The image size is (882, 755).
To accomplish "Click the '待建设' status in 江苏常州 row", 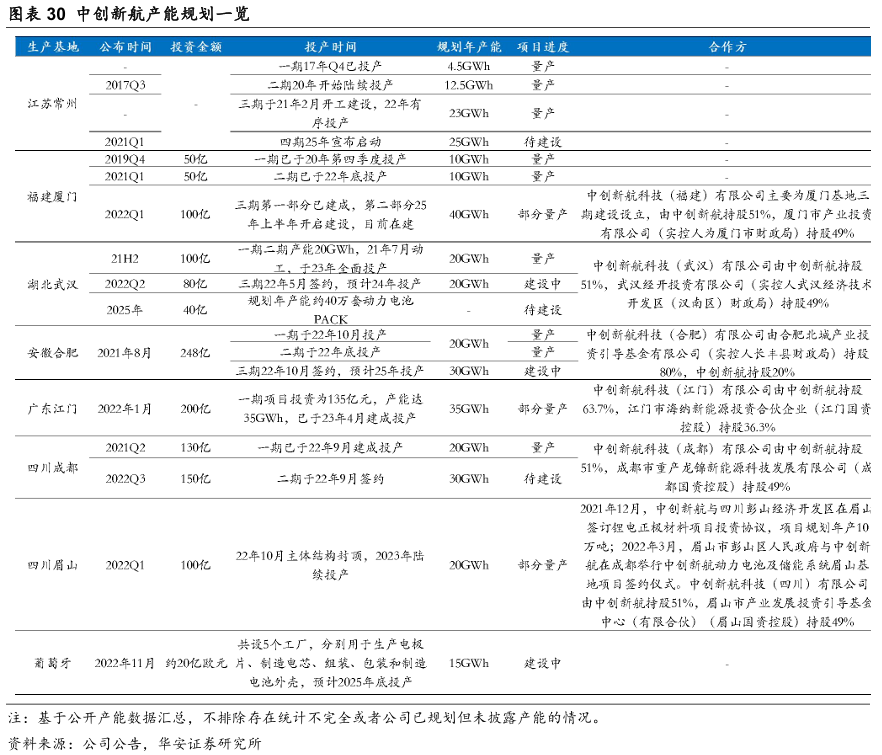I will 543,142.
